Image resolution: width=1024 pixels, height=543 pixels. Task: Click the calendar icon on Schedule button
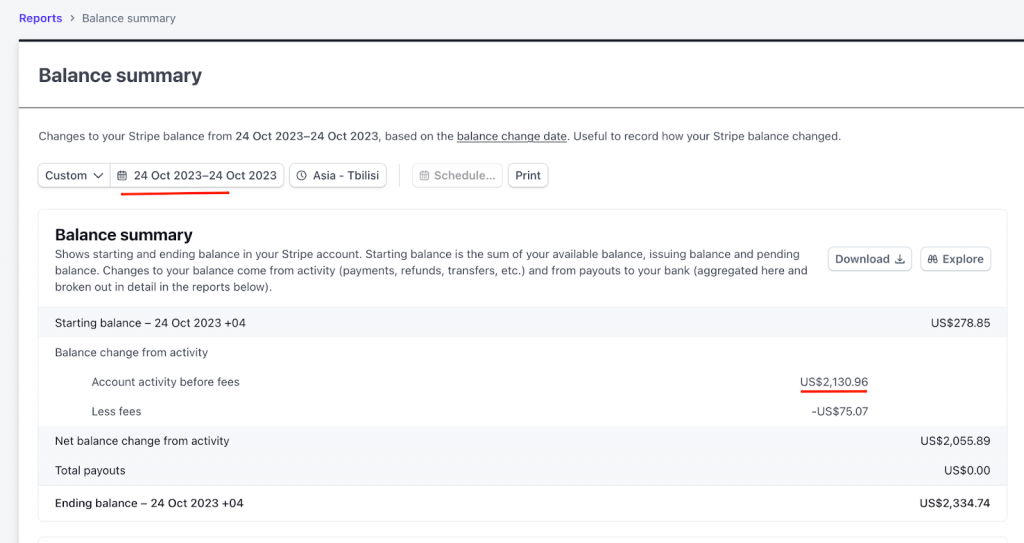point(424,176)
